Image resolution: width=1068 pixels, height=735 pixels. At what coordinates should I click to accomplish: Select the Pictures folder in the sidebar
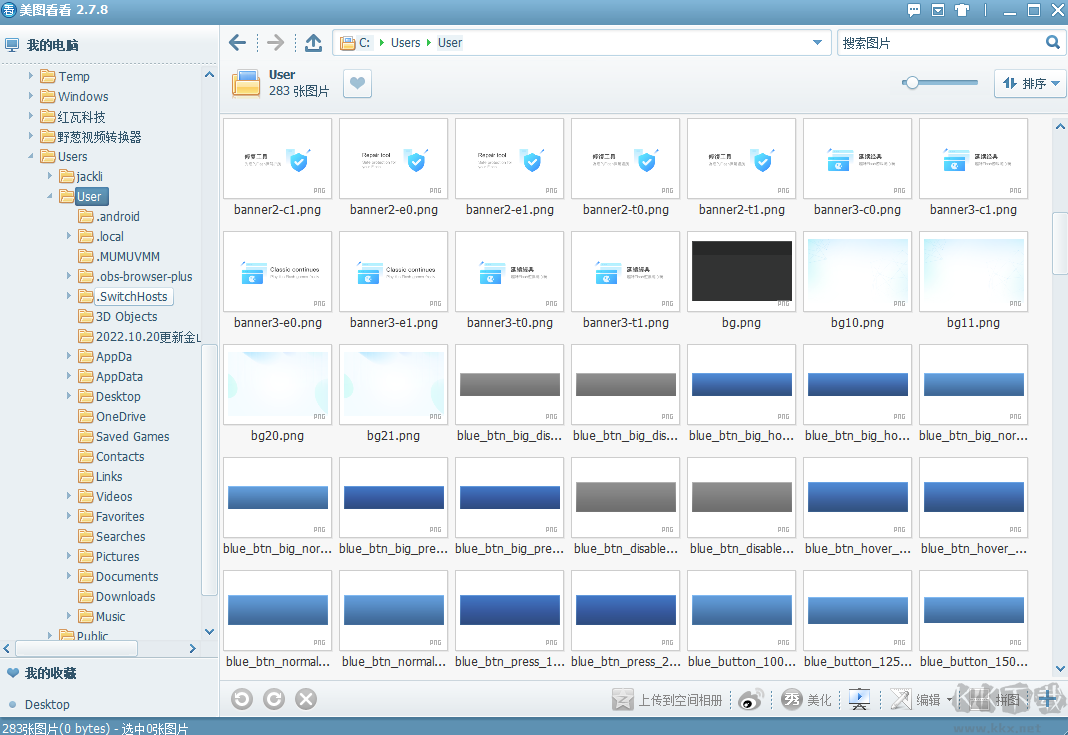tap(117, 557)
